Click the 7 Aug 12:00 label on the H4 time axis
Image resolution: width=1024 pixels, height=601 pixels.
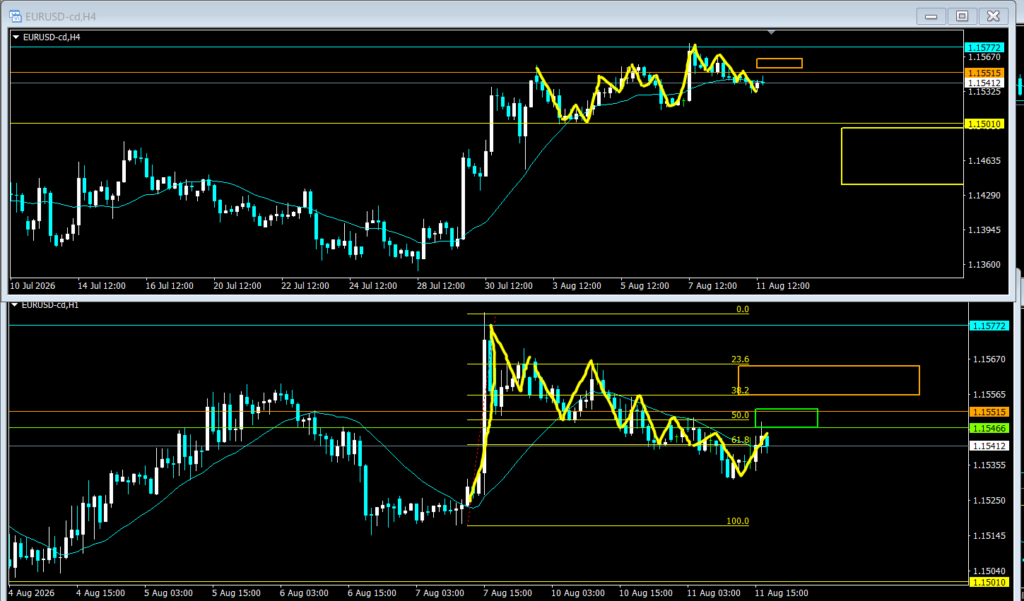pyautogui.click(x=711, y=286)
